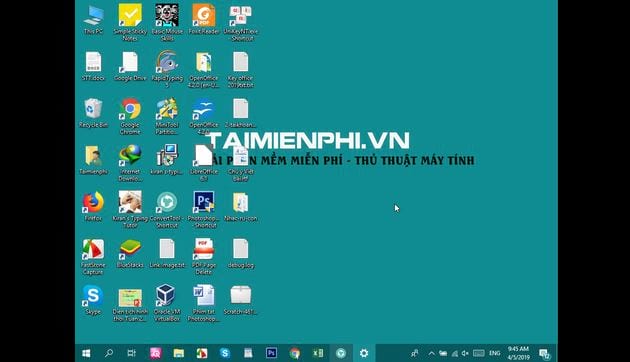
Task: Open the pink app pinned after Task View
Action: (155, 353)
